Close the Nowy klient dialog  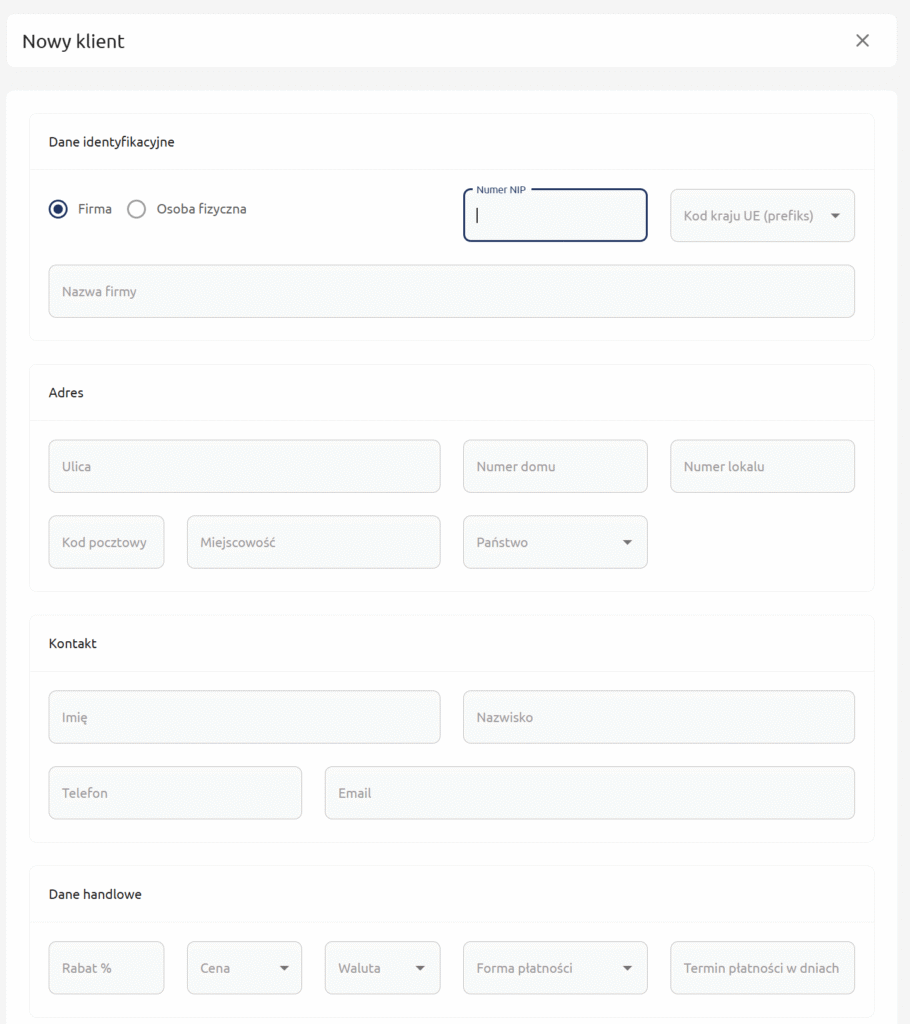(x=862, y=41)
